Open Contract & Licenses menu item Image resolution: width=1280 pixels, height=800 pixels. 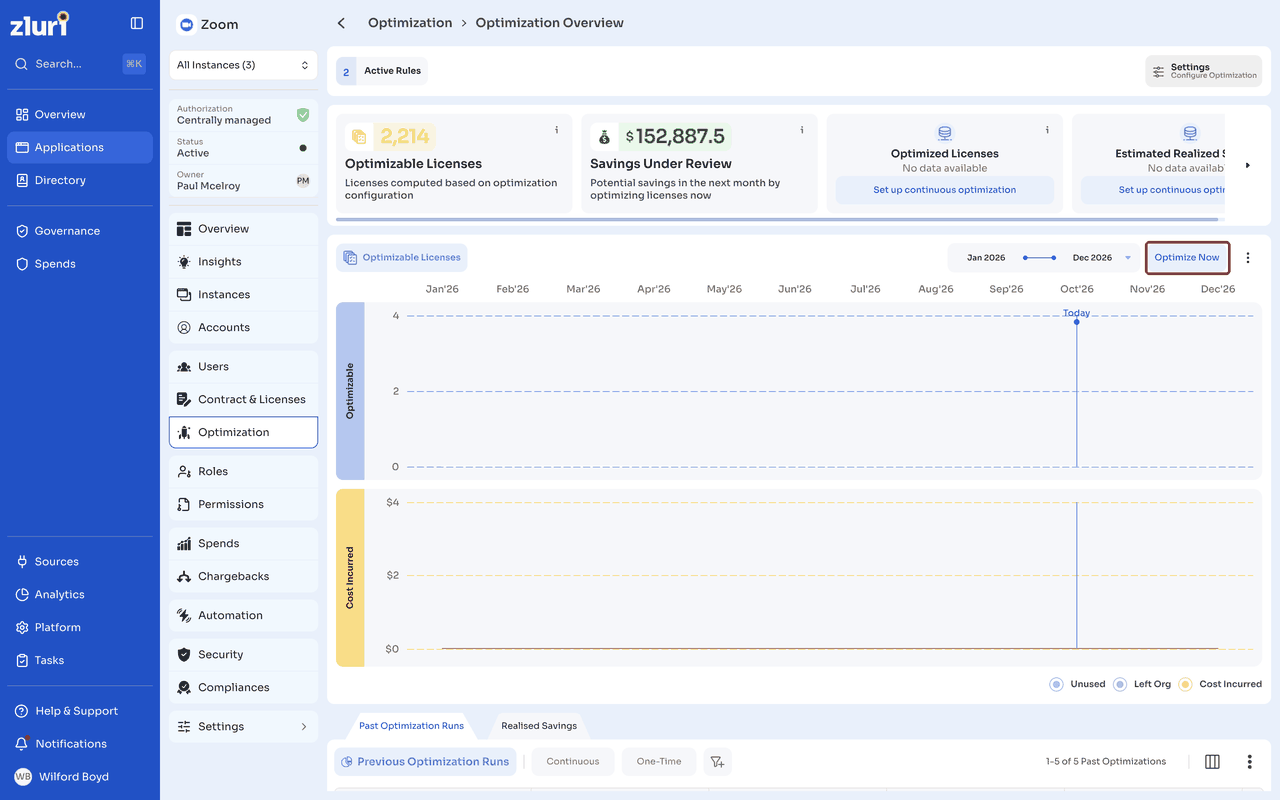(x=243, y=400)
